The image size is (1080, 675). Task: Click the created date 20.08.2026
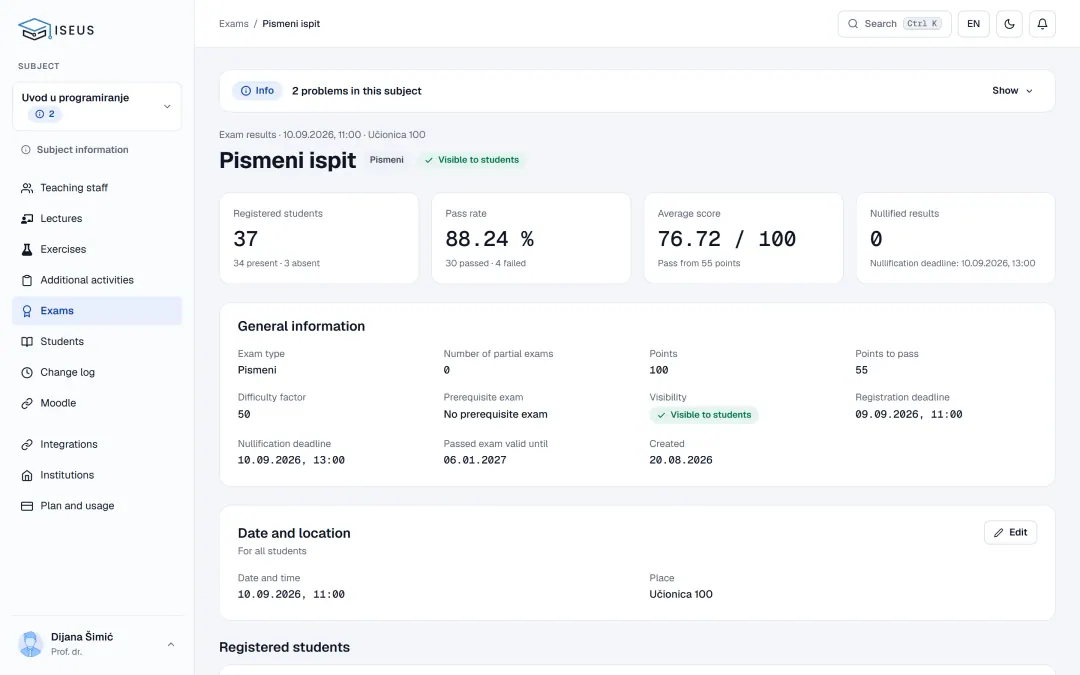coord(681,460)
